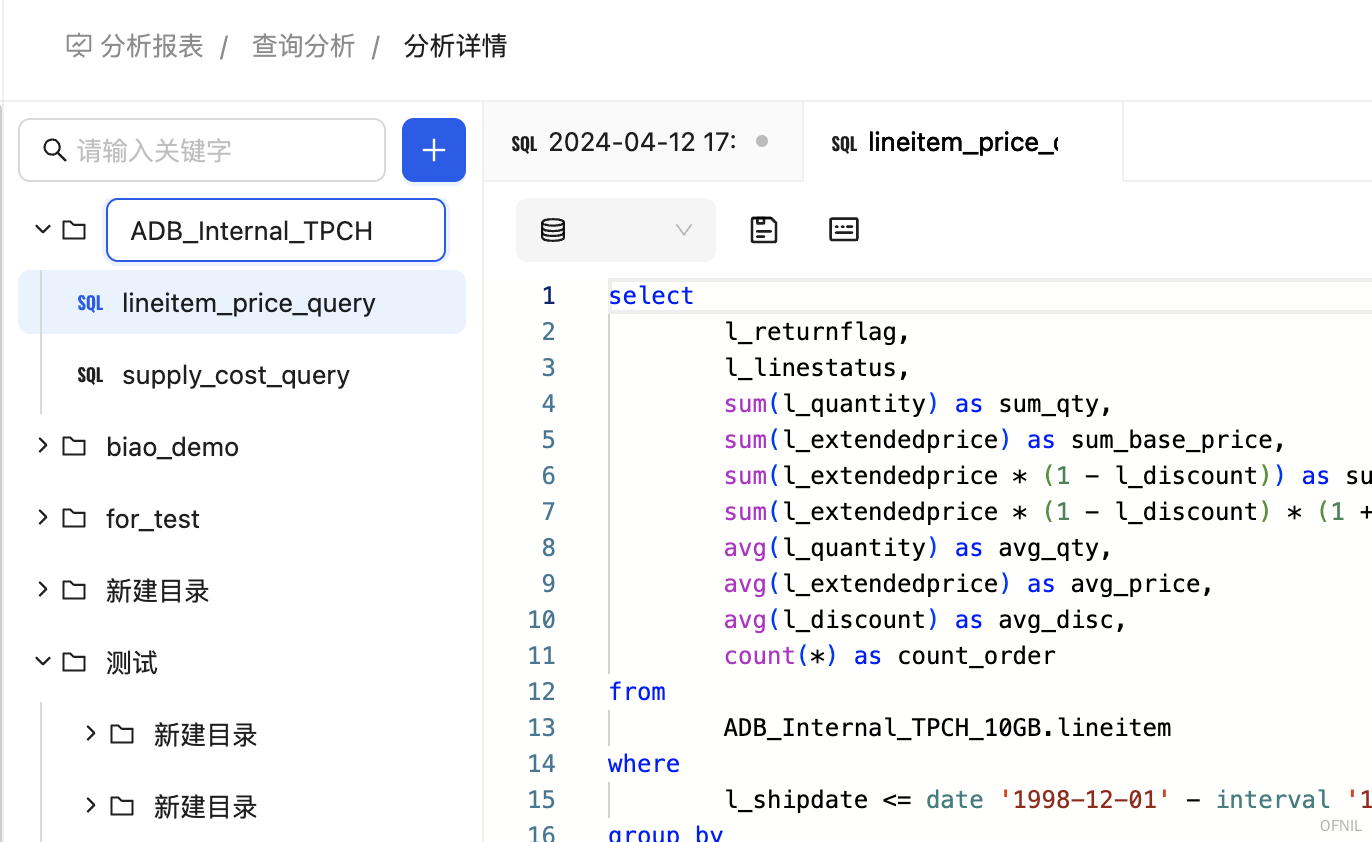Click the for_test folder icon
The height and width of the screenshot is (842, 1372).
point(74,518)
